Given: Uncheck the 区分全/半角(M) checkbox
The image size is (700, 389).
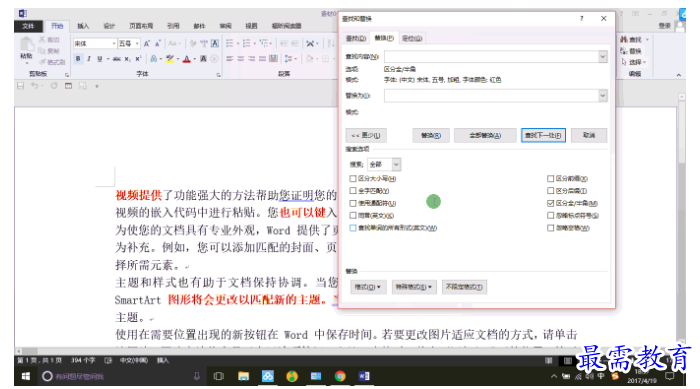Looking at the screenshot, I should 550,203.
